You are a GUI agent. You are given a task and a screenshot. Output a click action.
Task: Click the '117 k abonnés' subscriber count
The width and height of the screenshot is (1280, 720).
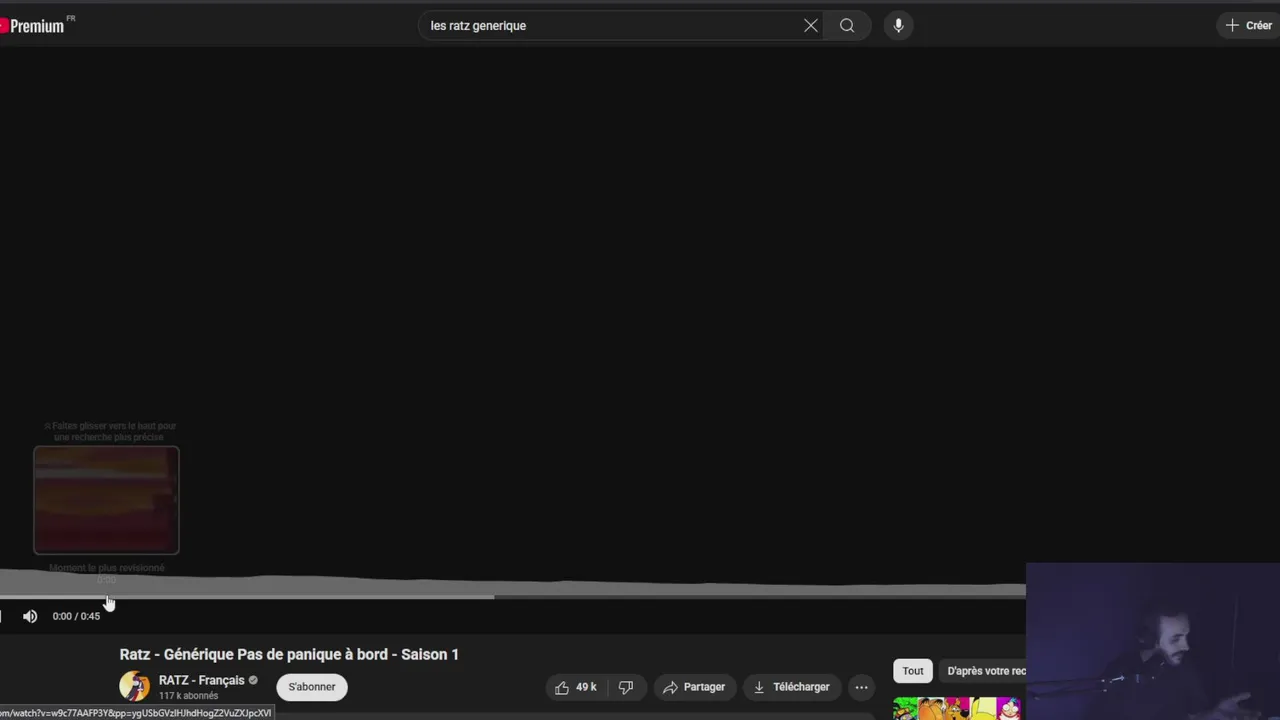coord(188,696)
